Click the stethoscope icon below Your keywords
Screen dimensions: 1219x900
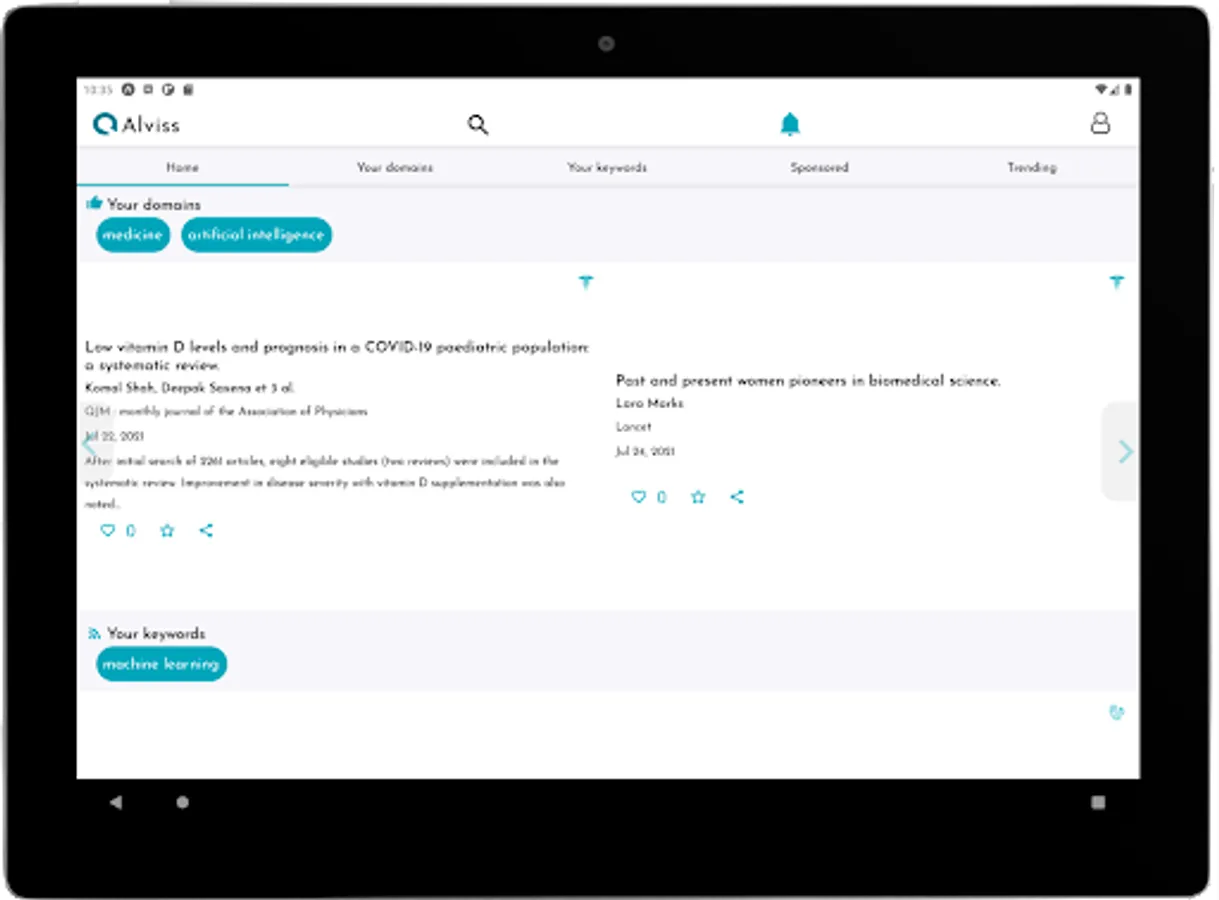(x=1117, y=713)
